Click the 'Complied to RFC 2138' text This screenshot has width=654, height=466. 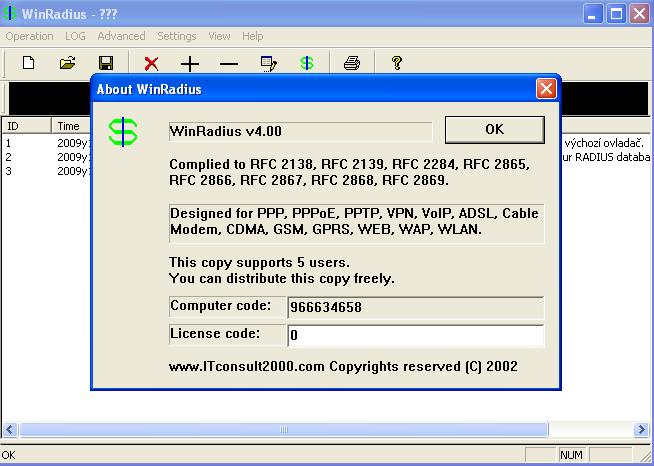[350, 172]
